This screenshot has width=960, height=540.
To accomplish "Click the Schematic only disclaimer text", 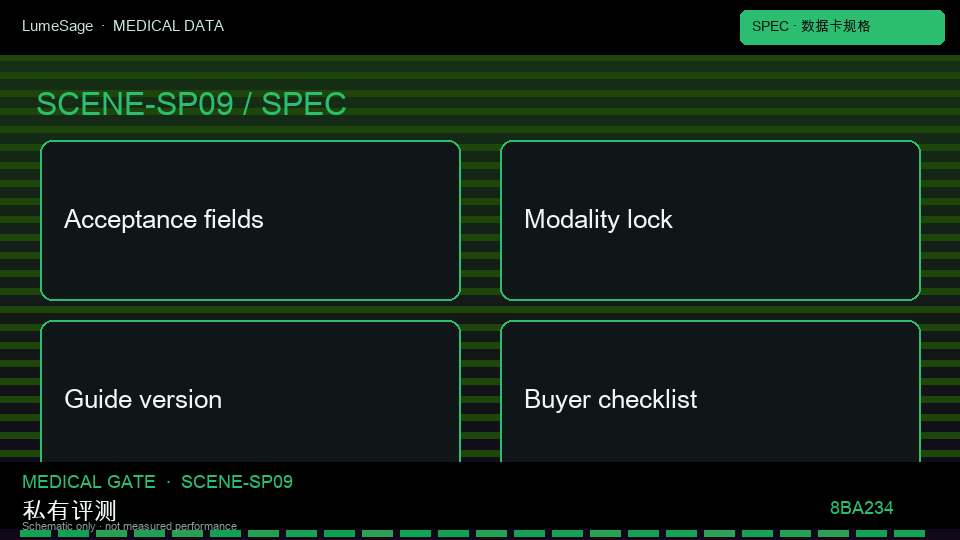I will pos(129,526).
